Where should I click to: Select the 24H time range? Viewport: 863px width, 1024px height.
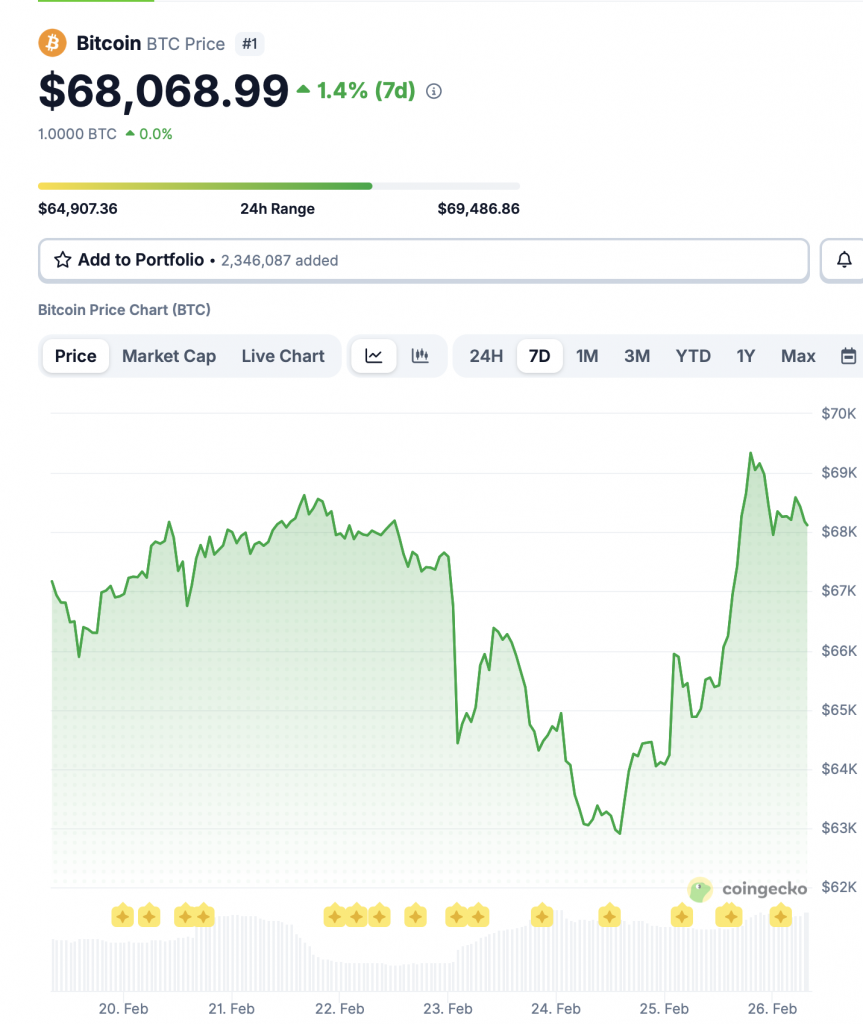486,356
